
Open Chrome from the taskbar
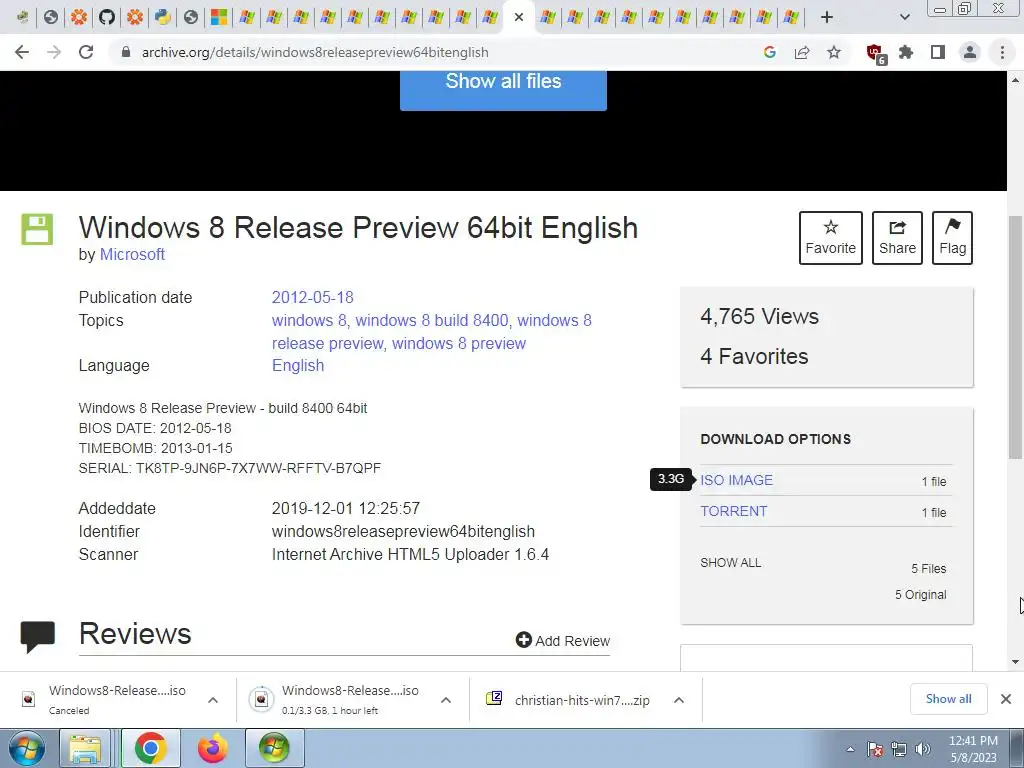click(150, 748)
